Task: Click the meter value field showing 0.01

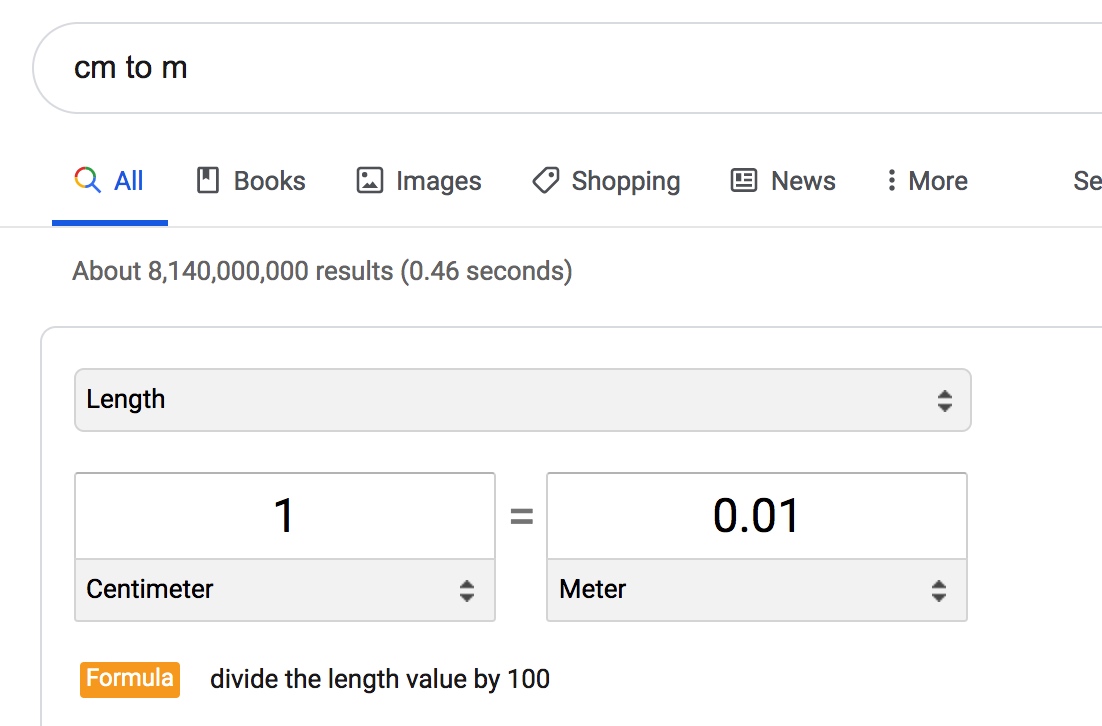Action: pyautogui.click(x=757, y=516)
